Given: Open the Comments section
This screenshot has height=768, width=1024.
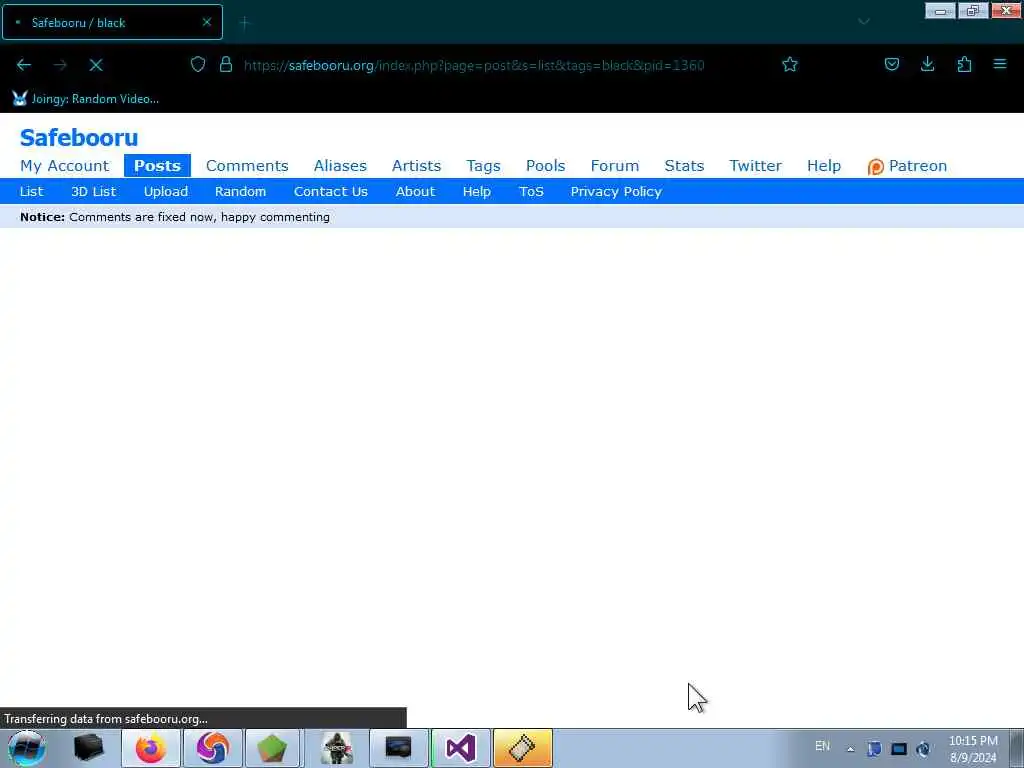Looking at the screenshot, I should (x=247, y=166).
